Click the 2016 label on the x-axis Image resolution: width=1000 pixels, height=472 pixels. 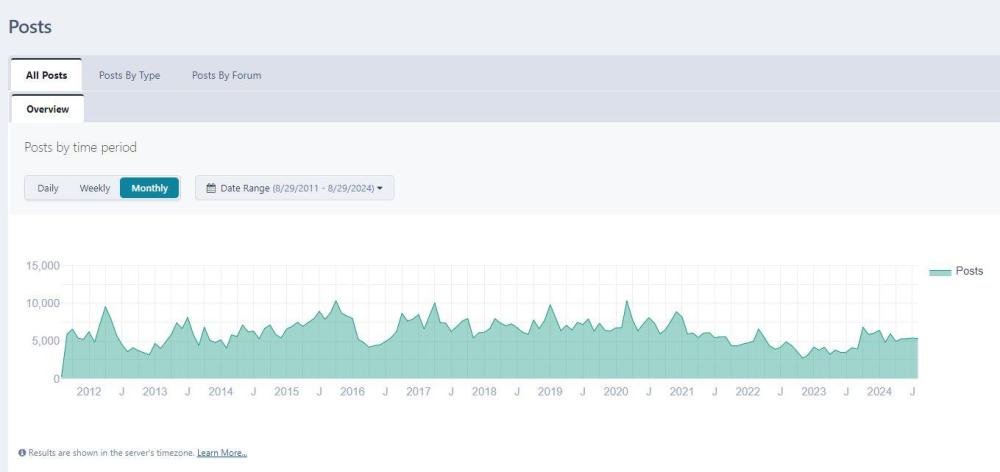(x=352, y=391)
